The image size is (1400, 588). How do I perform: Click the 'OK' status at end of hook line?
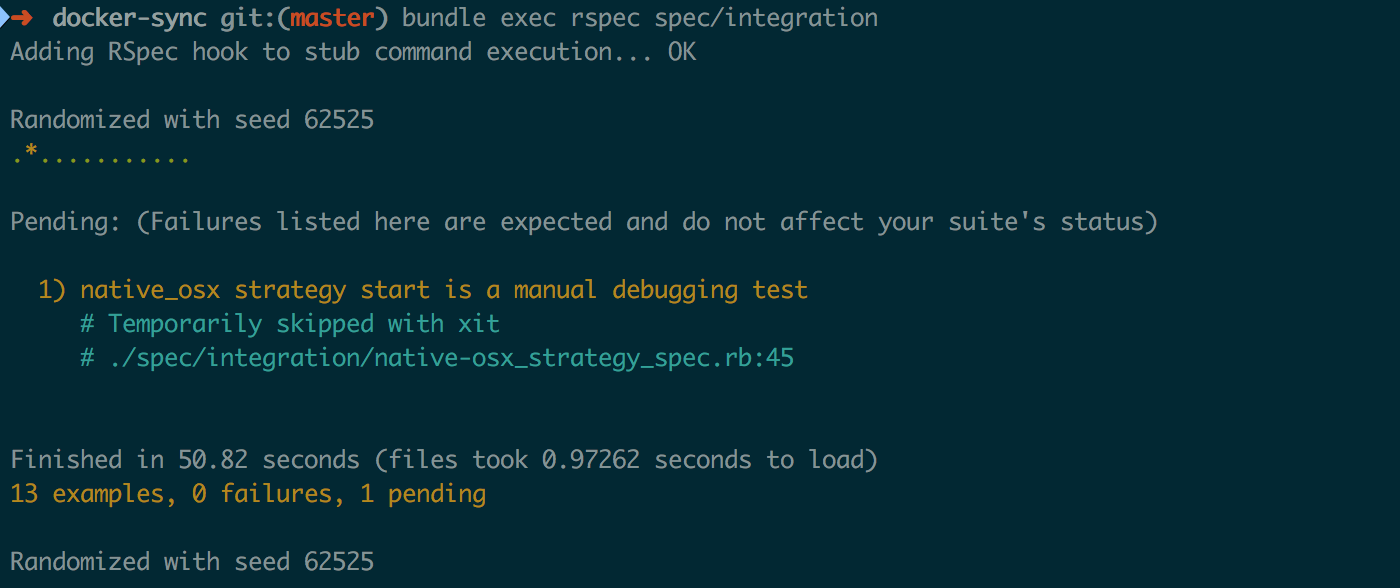pos(682,52)
